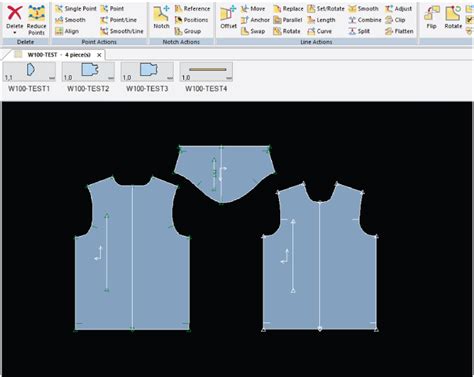Select the Rotate line action
The width and height of the screenshot is (474, 377).
[x=287, y=31]
